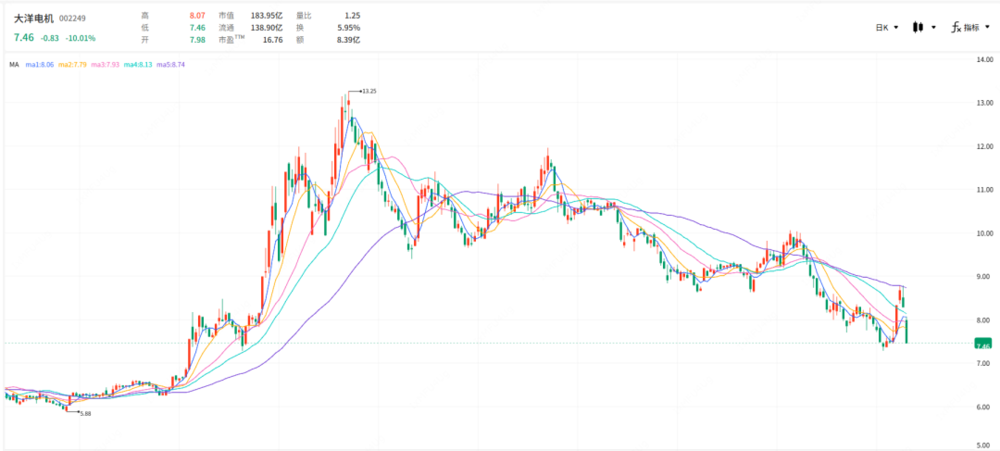Screen dimensions: 1000x451
Task: Select the 指标 indicator menu text
Action: [971, 27]
